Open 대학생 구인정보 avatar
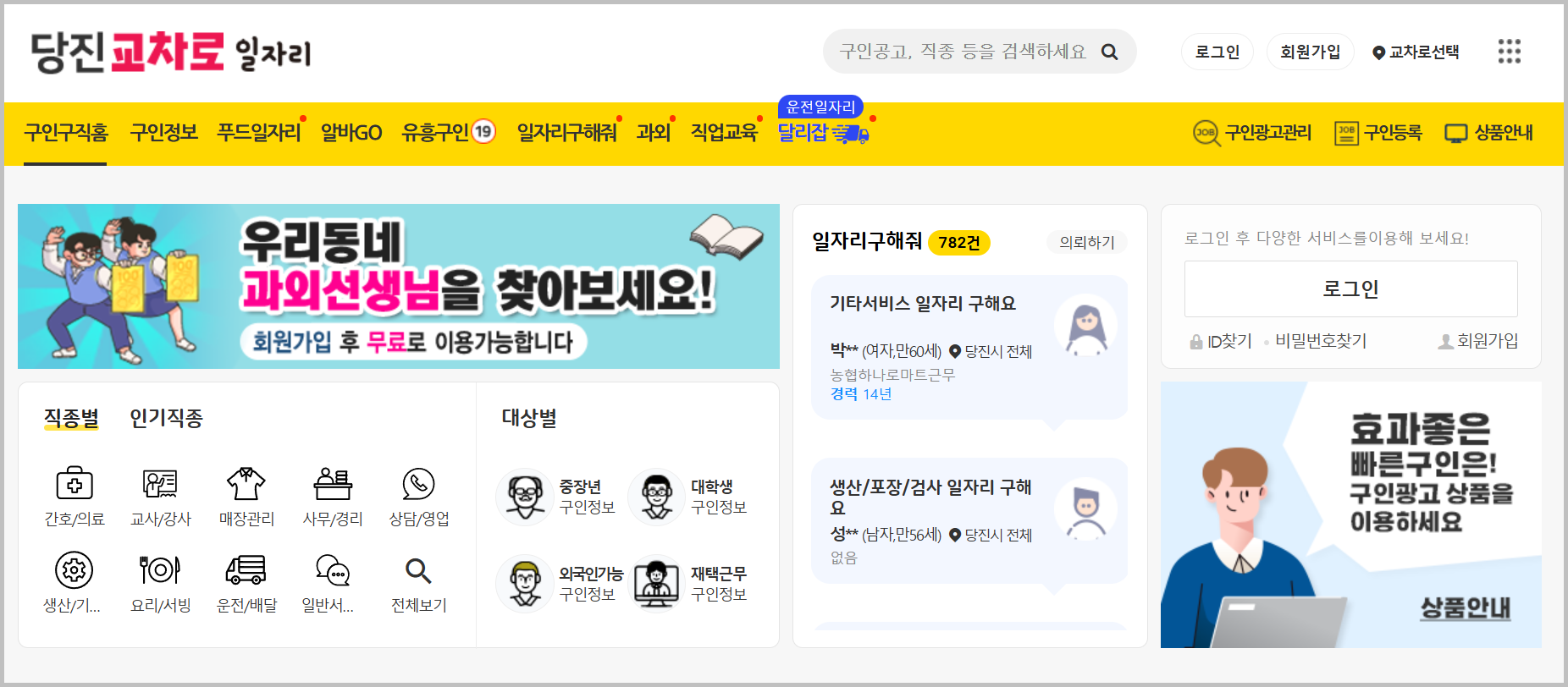1568x687 pixels. [656, 497]
